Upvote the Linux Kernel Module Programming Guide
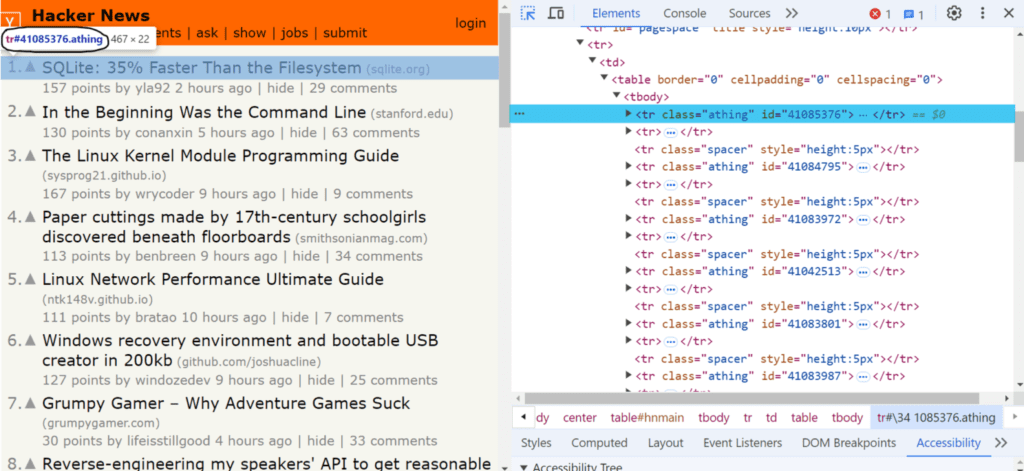Viewport: 1024px width, 471px height. [30, 157]
